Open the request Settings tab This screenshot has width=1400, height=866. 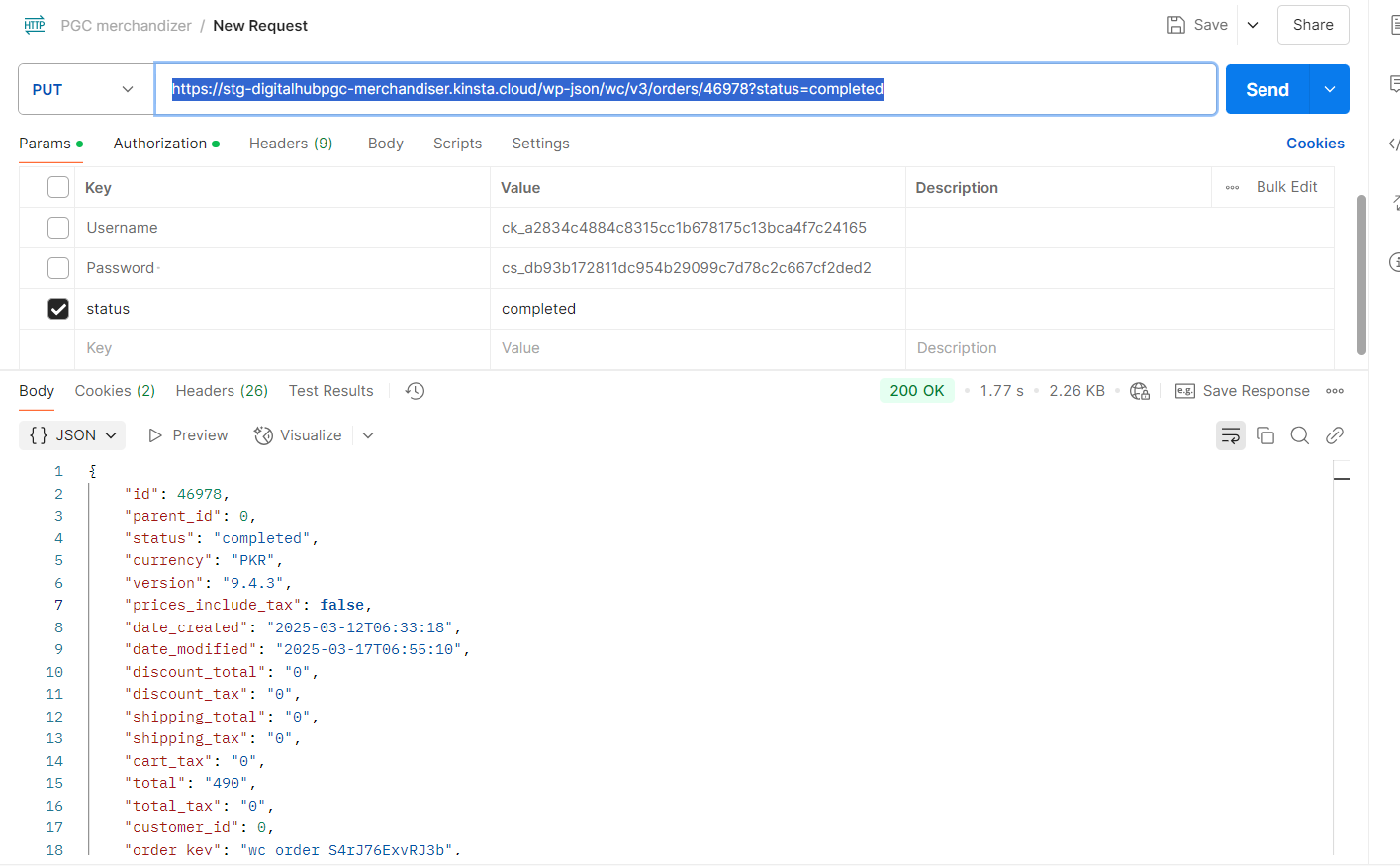[540, 144]
